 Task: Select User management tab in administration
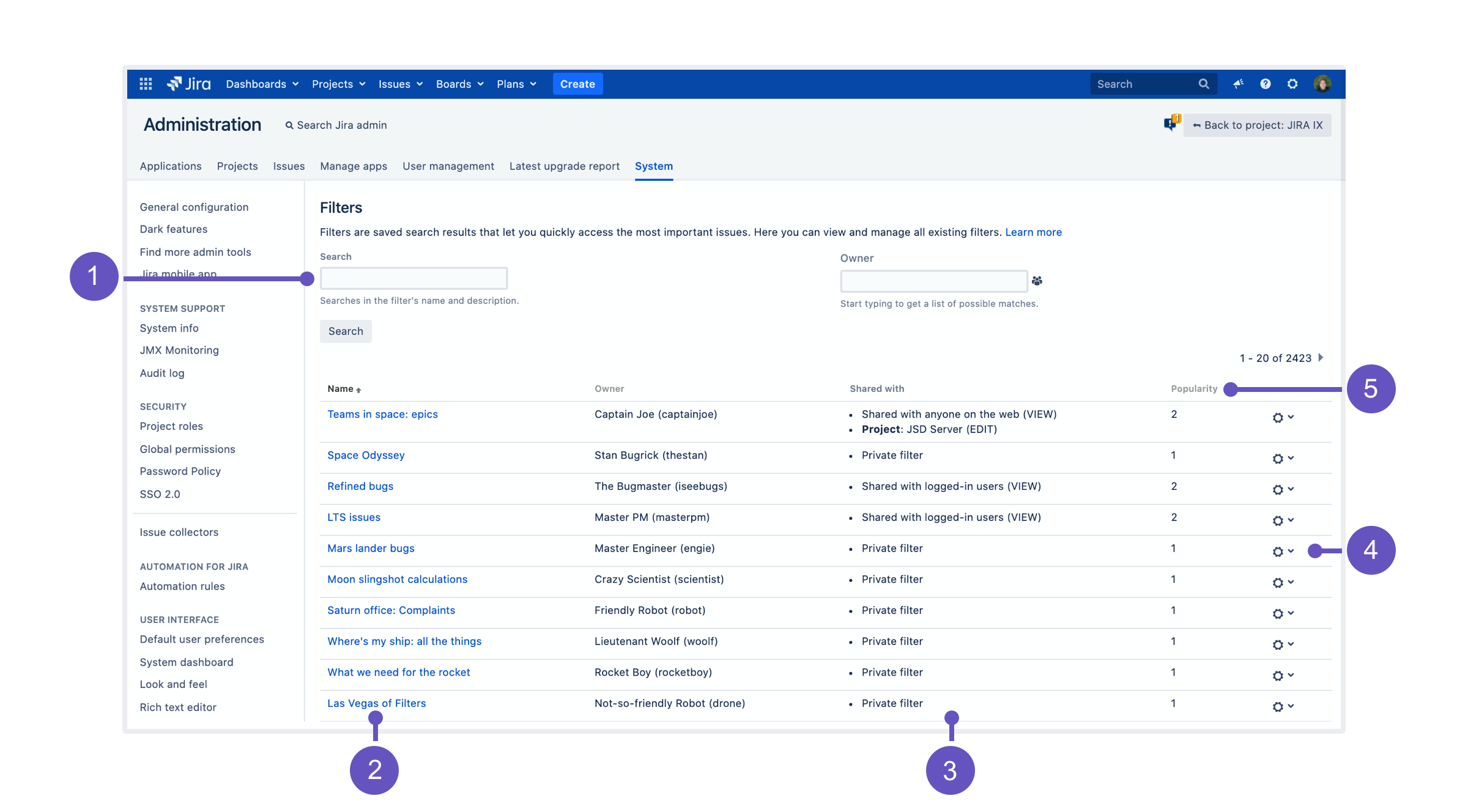pyautogui.click(x=448, y=166)
